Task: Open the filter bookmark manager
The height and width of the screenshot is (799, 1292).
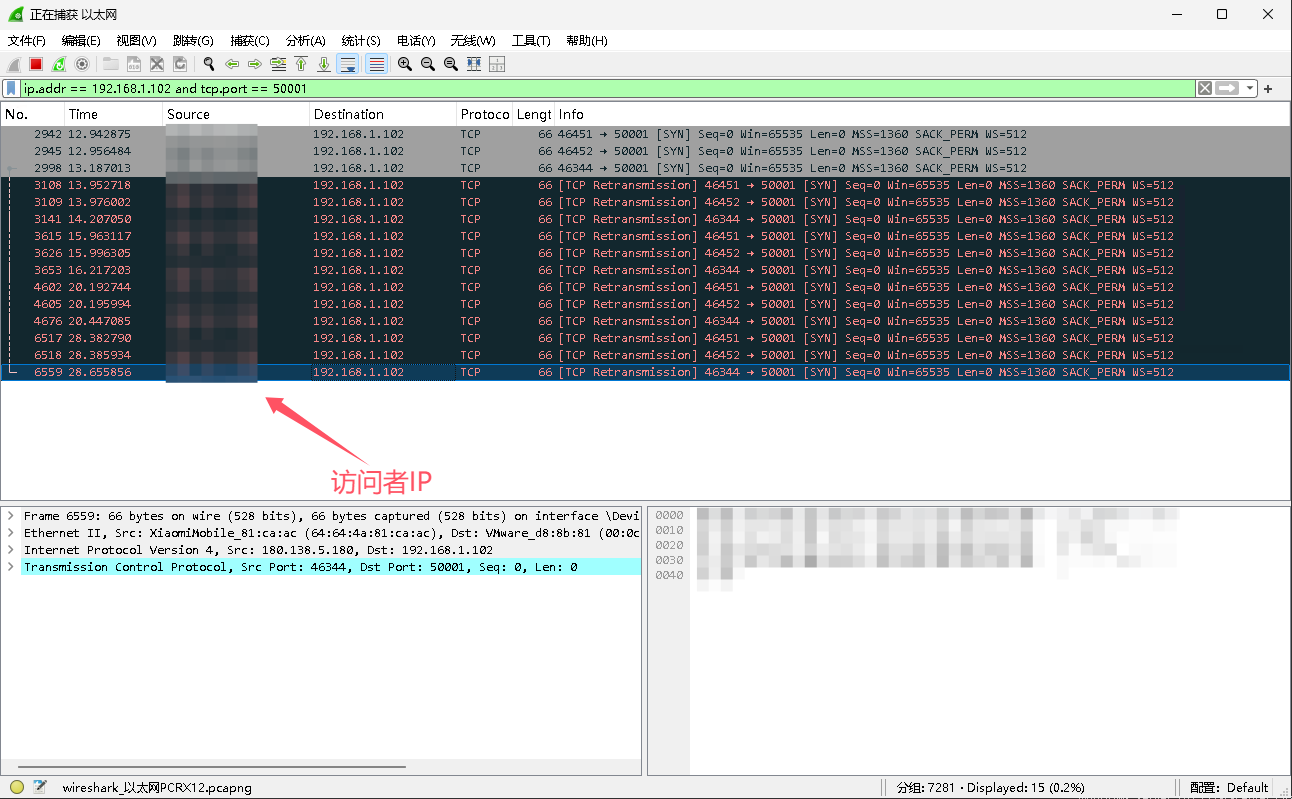Action: 11,88
